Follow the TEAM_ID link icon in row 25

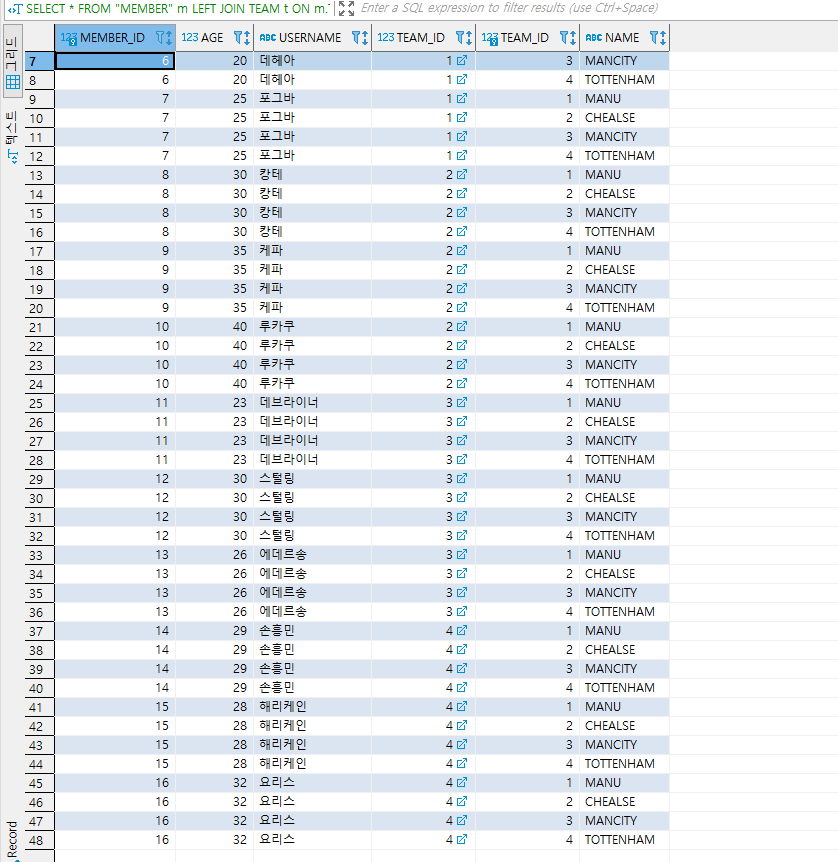462,402
